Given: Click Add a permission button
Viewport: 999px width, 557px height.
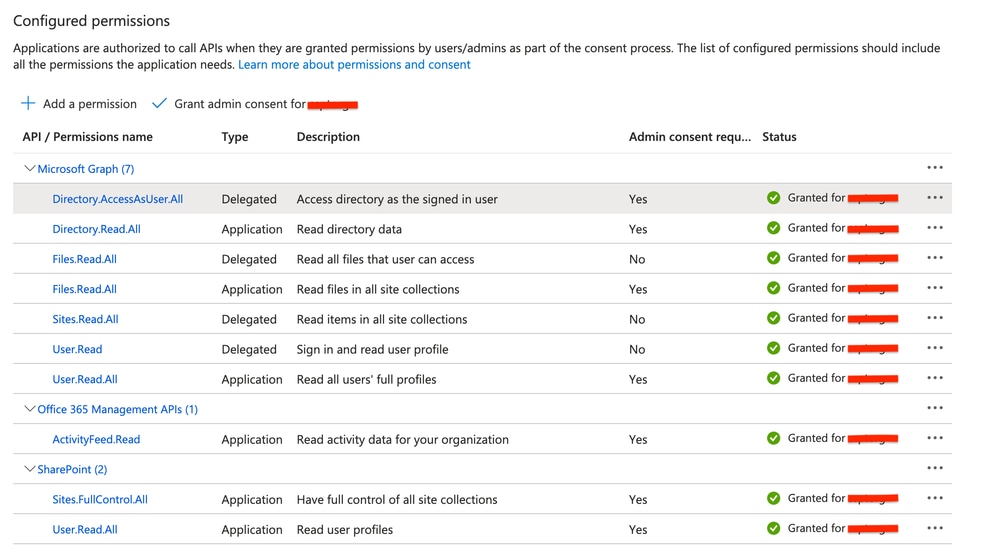Looking at the screenshot, I should click(79, 104).
